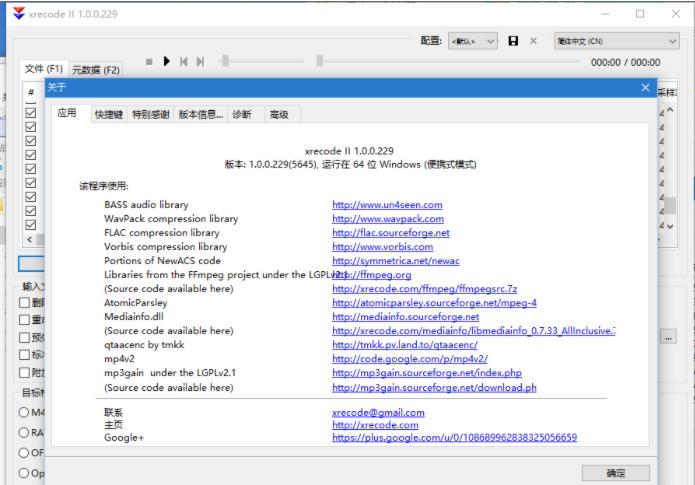
Task: Open the un4seen.com link
Action: (387, 204)
